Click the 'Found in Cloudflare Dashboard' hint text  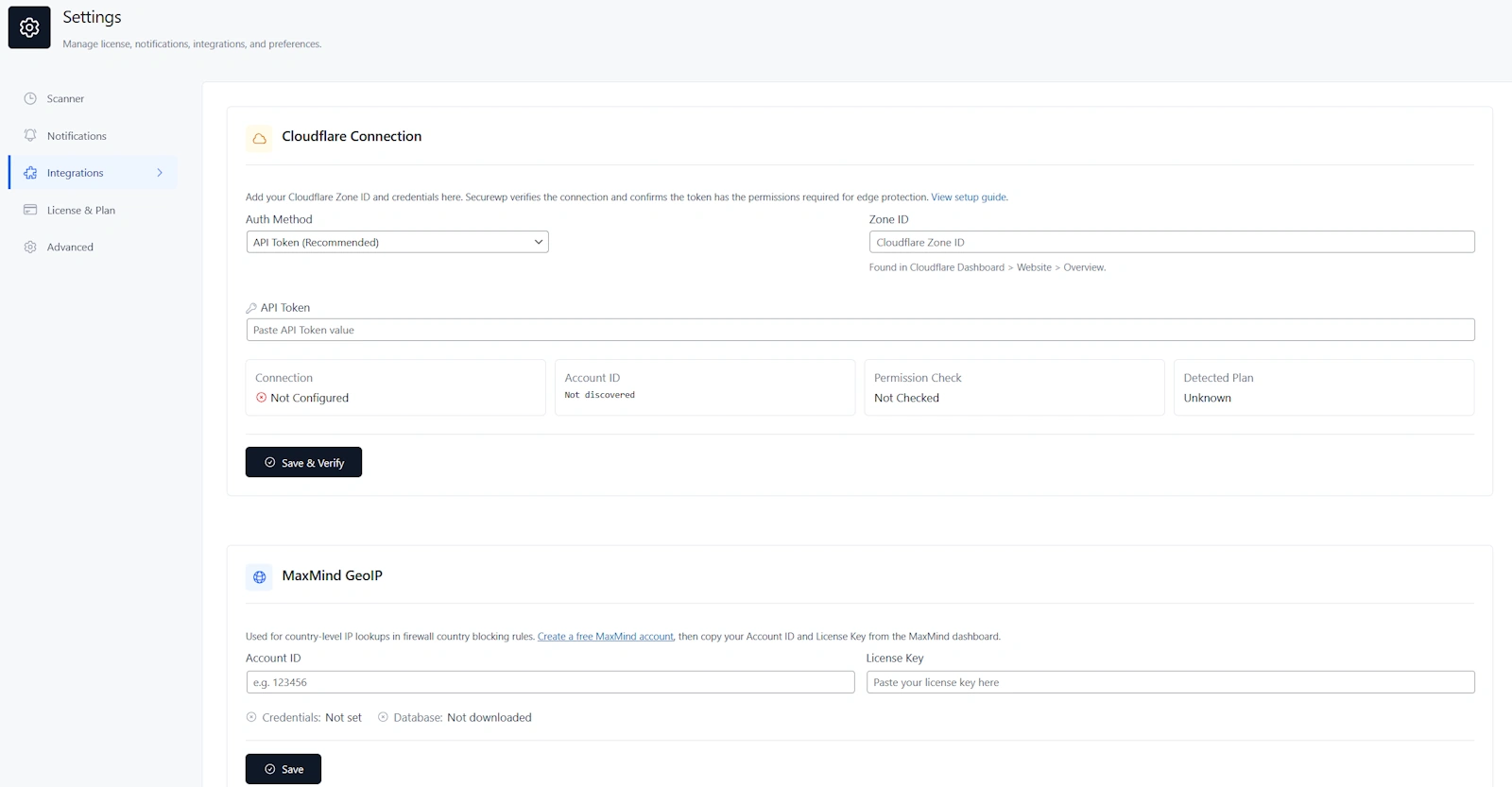click(988, 267)
